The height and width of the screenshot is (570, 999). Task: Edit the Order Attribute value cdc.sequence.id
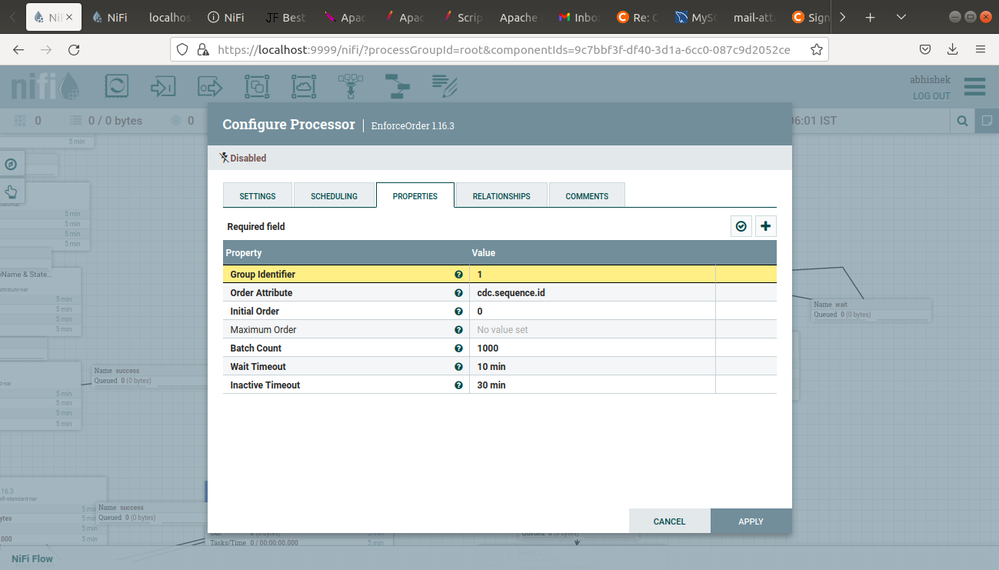click(592, 293)
